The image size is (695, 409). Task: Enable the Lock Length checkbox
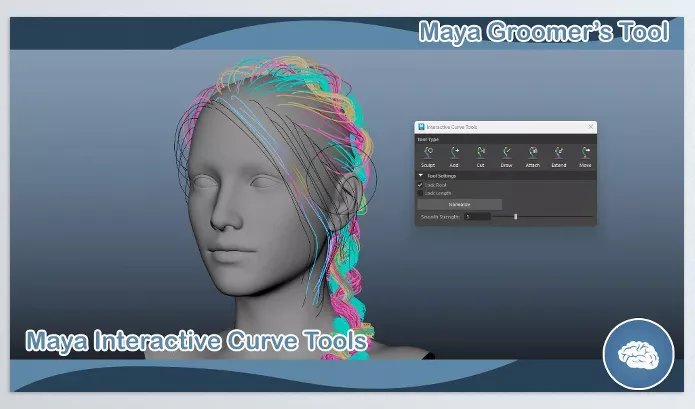tap(420, 193)
